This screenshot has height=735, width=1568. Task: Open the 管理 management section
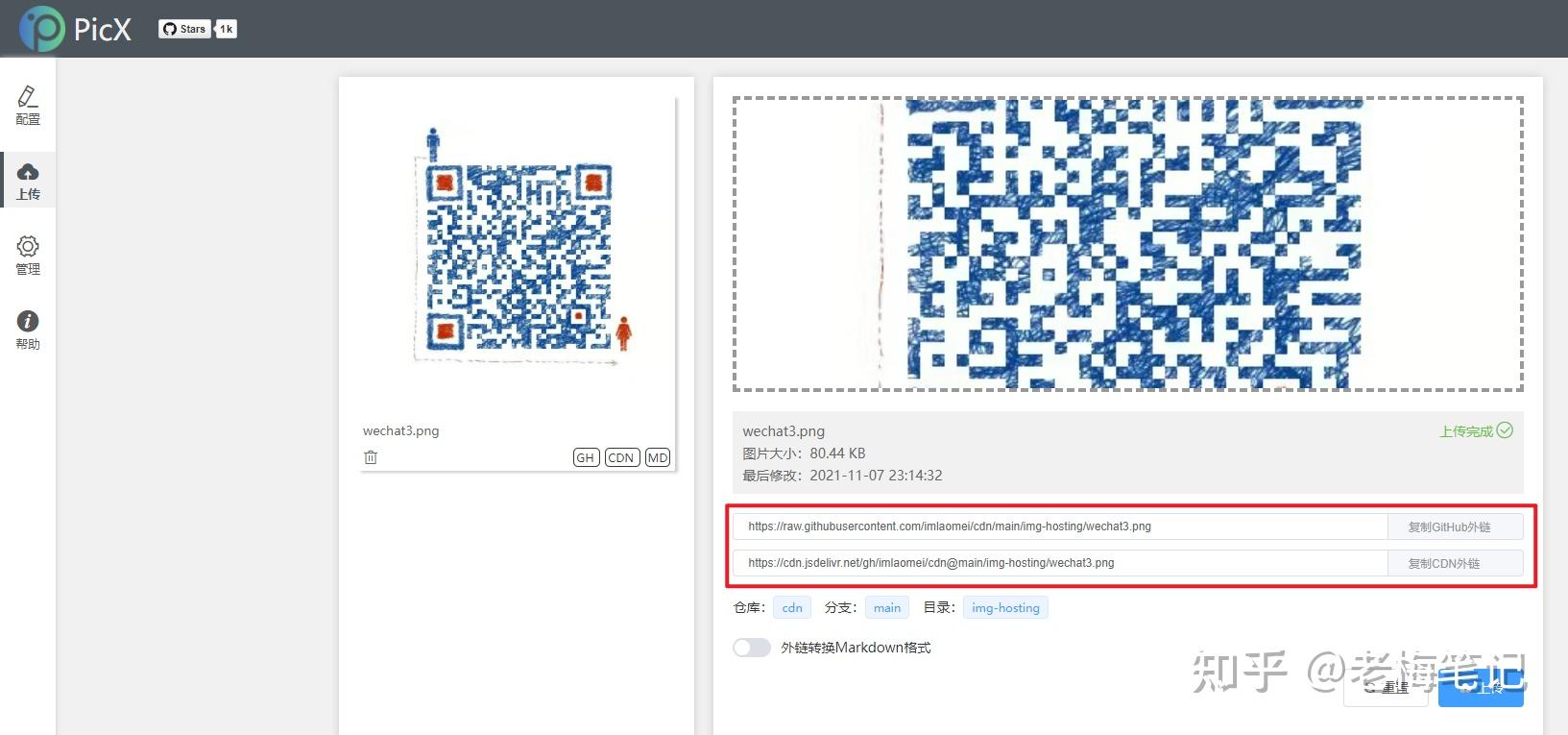tap(28, 256)
